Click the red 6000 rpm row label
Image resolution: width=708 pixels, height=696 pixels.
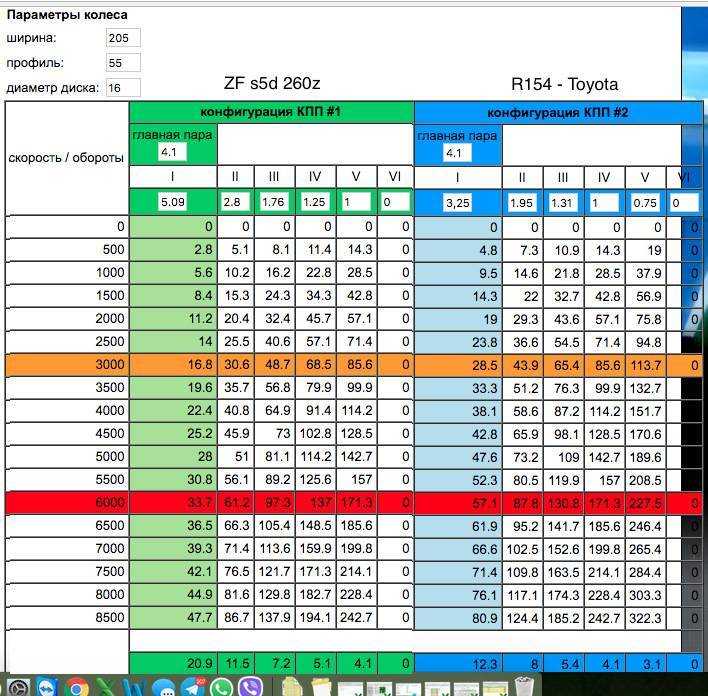coord(110,502)
